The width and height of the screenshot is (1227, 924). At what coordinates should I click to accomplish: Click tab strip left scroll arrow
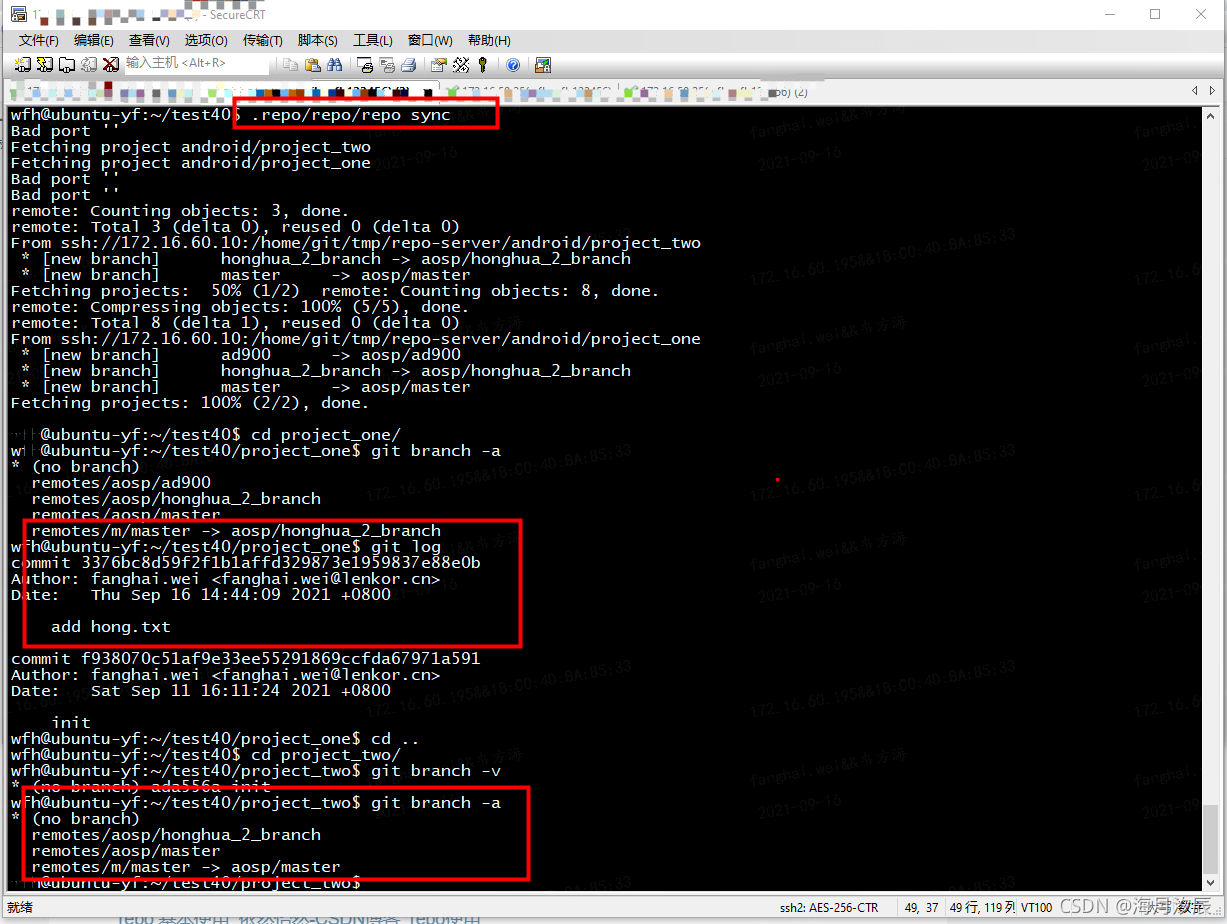coord(1196,92)
